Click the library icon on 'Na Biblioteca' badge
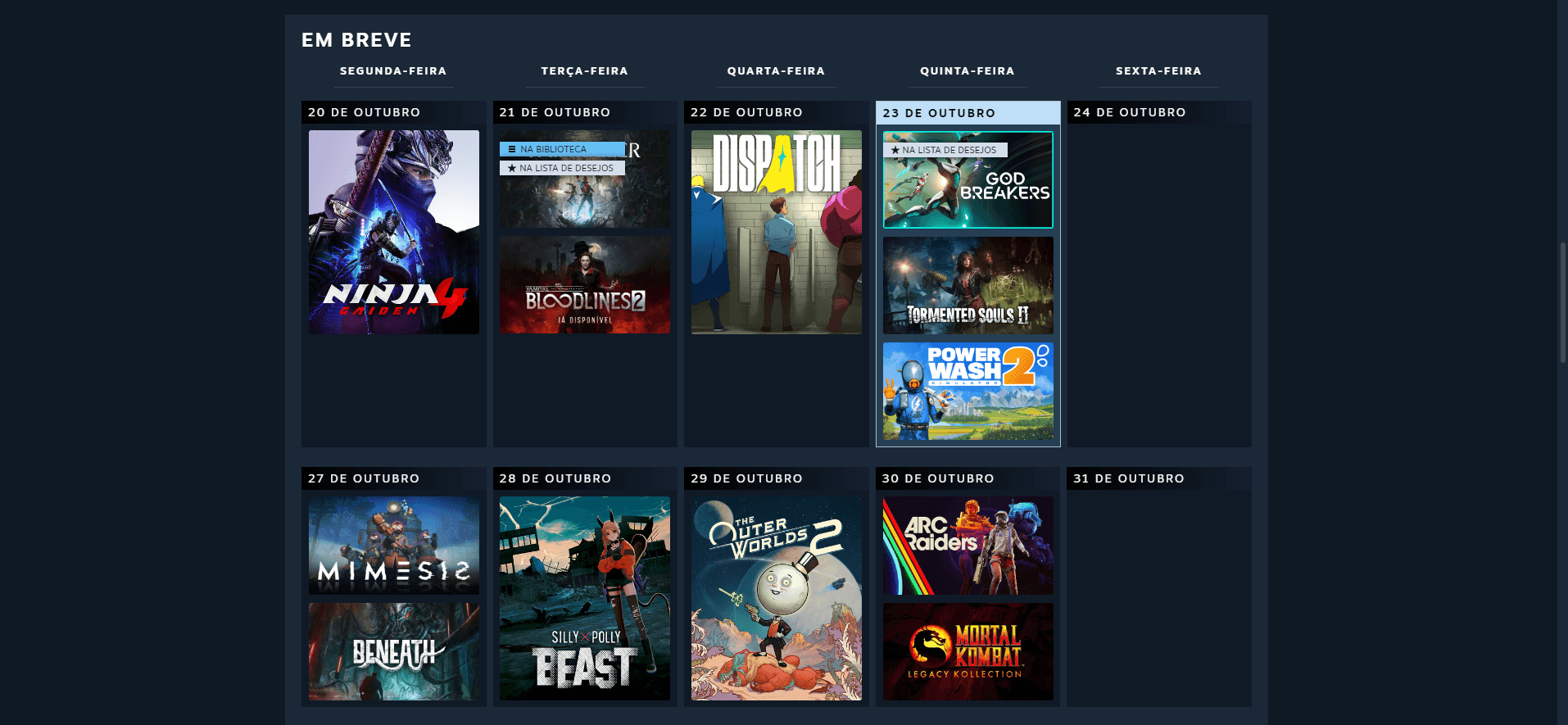 pos(512,149)
